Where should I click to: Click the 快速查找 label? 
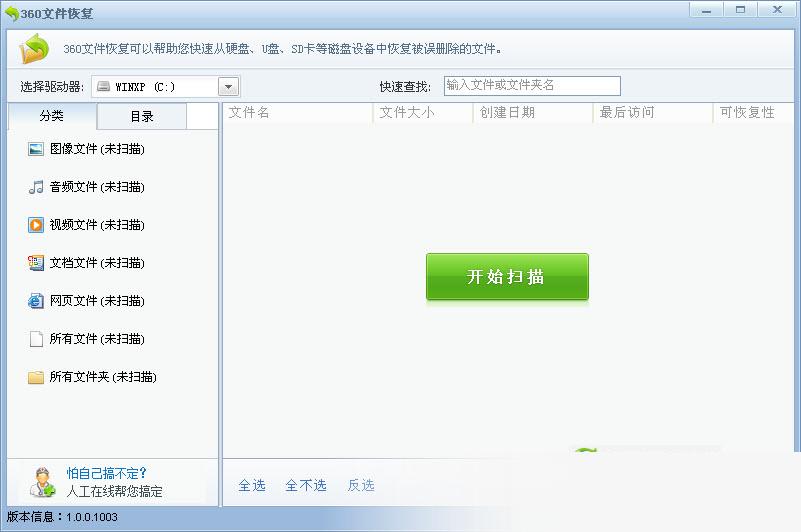pos(405,87)
